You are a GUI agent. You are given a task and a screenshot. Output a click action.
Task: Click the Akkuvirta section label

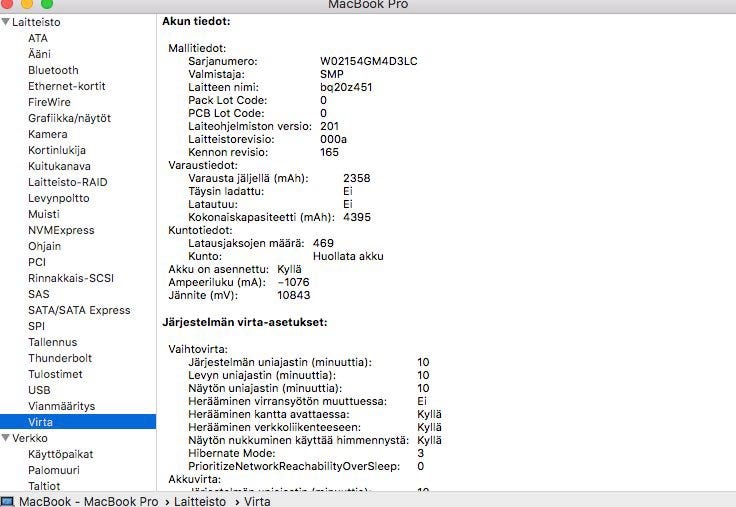coord(195,479)
